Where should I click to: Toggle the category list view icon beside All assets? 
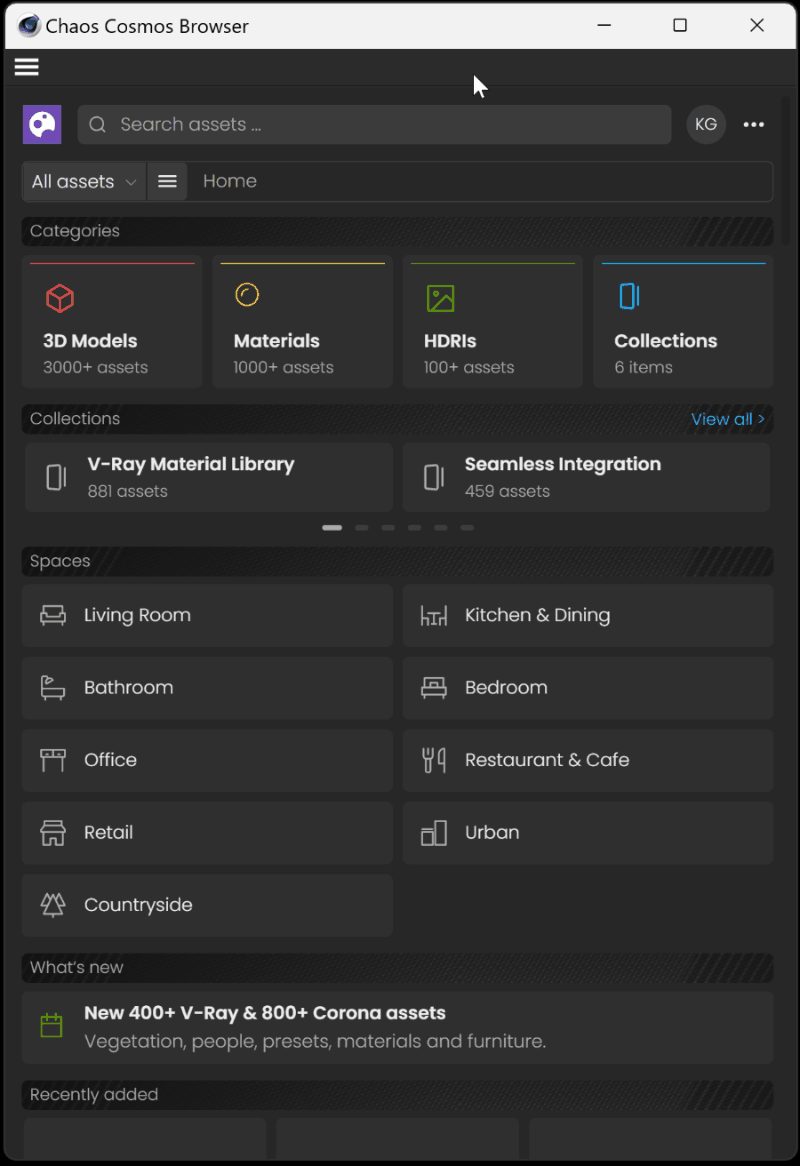[x=167, y=181]
